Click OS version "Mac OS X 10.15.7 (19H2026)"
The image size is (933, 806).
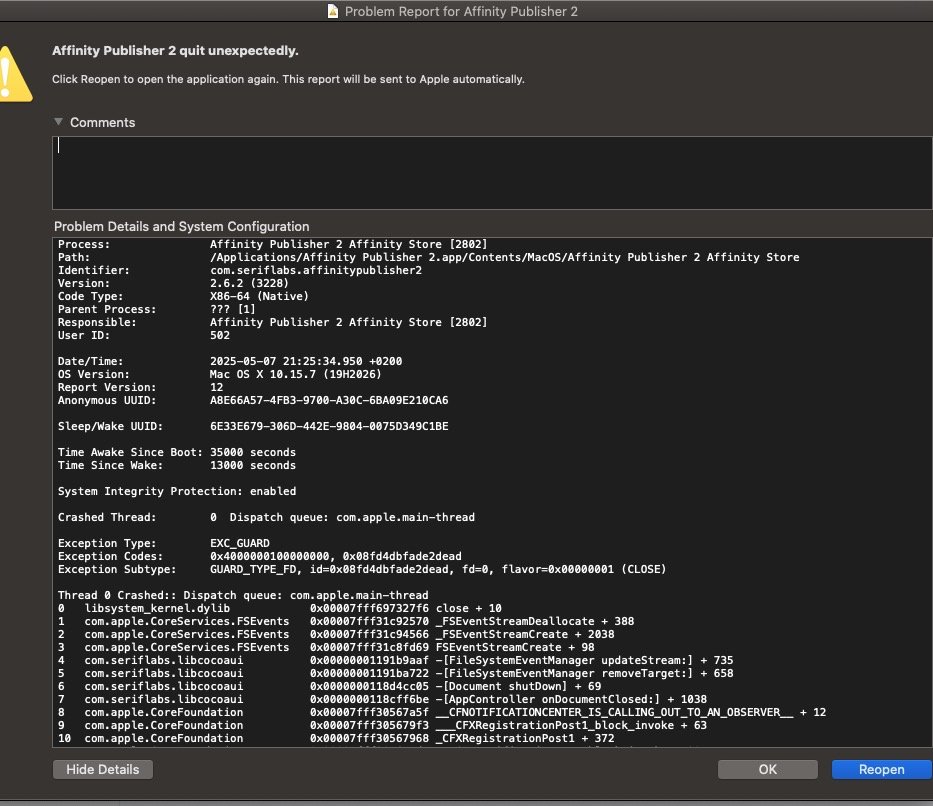coord(295,374)
